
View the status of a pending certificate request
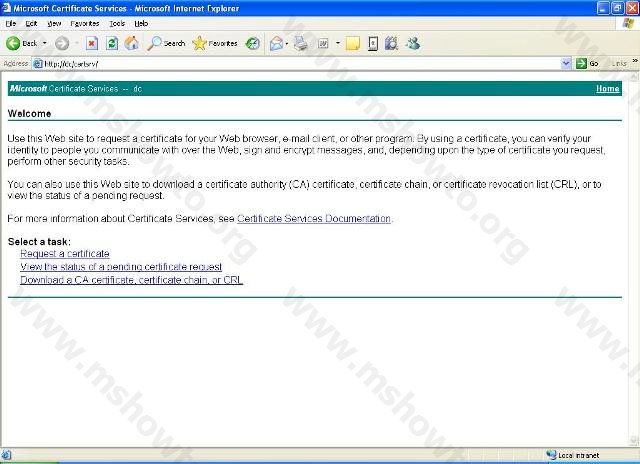pyautogui.click(x=121, y=266)
